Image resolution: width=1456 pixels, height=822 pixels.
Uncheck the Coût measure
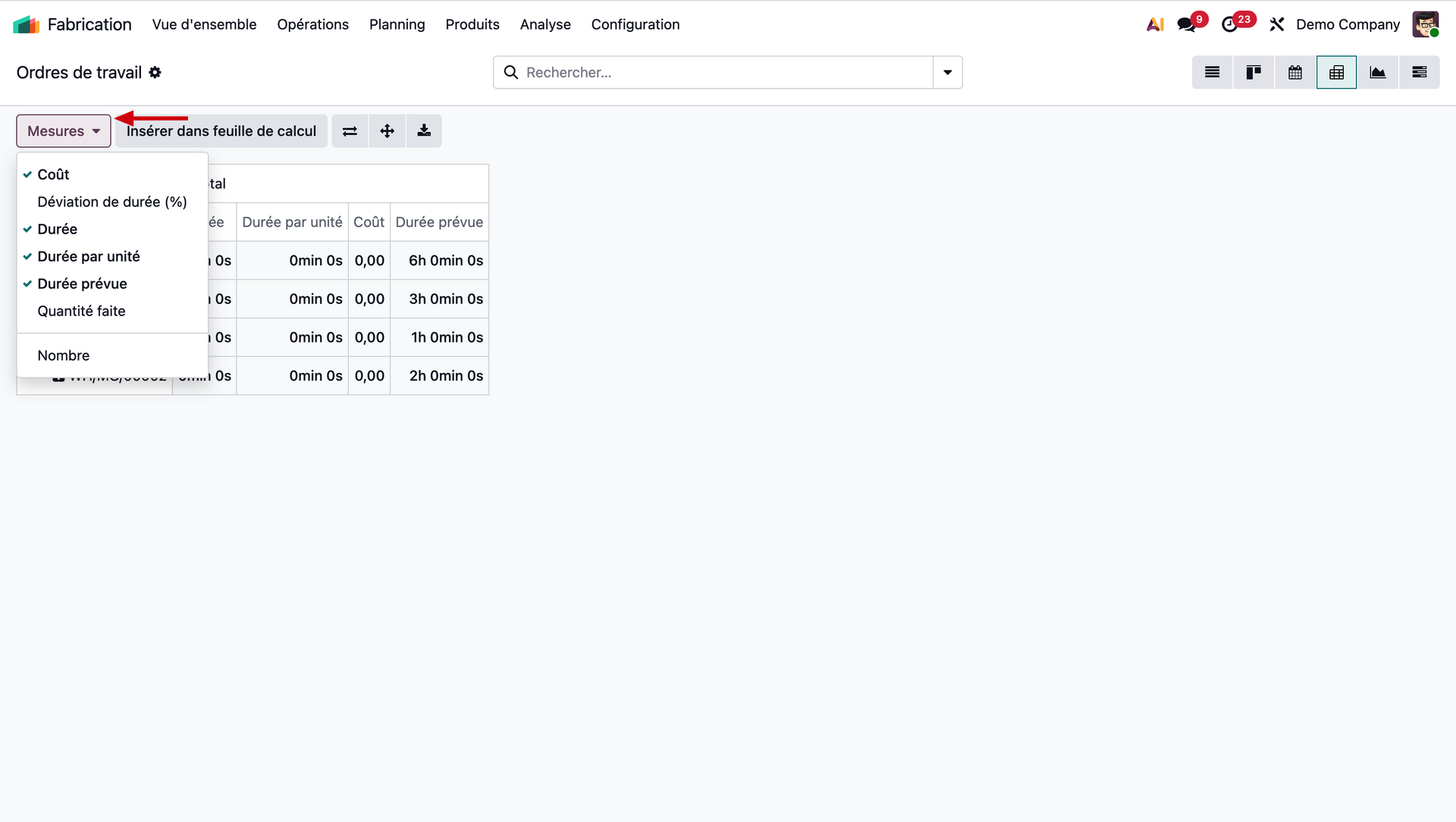(x=53, y=174)
